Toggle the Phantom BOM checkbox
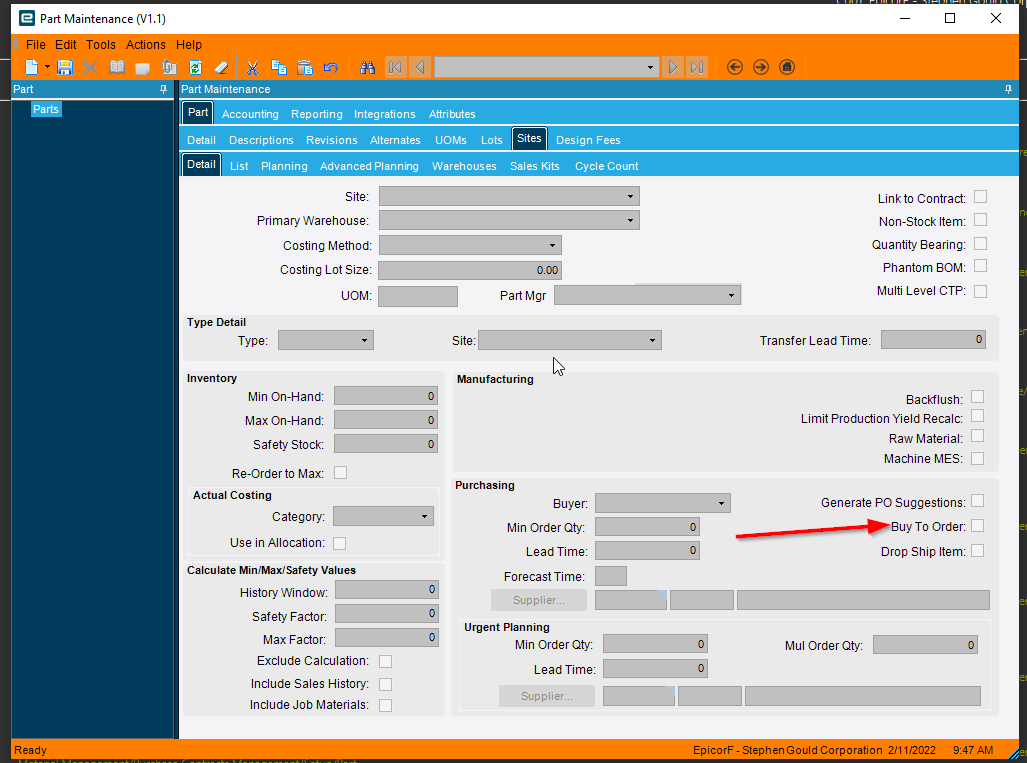 click(980, 266)
